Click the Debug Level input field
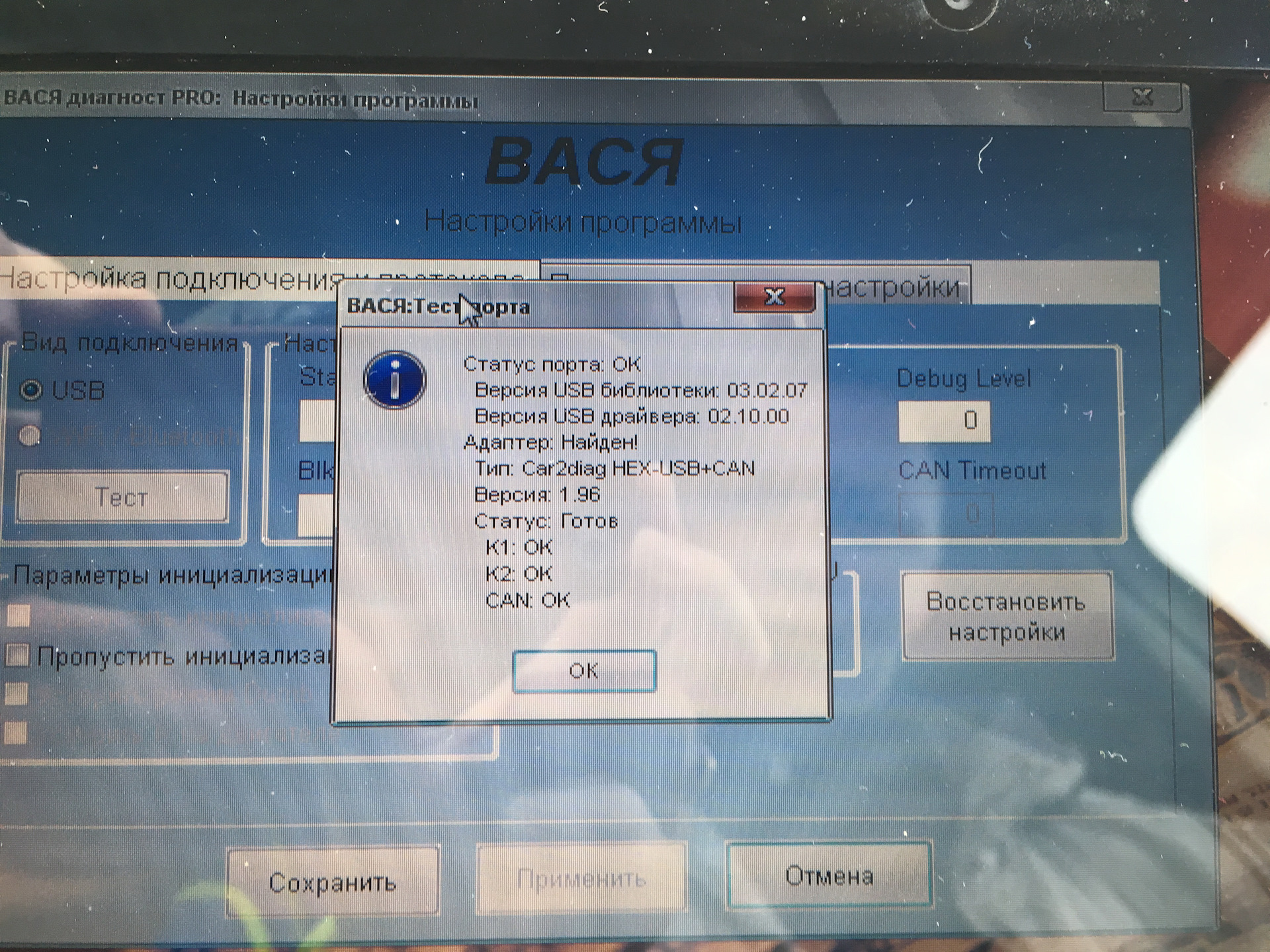This screenshot has height=952, width=1270. pyautogui.click(x=944, y=421)
